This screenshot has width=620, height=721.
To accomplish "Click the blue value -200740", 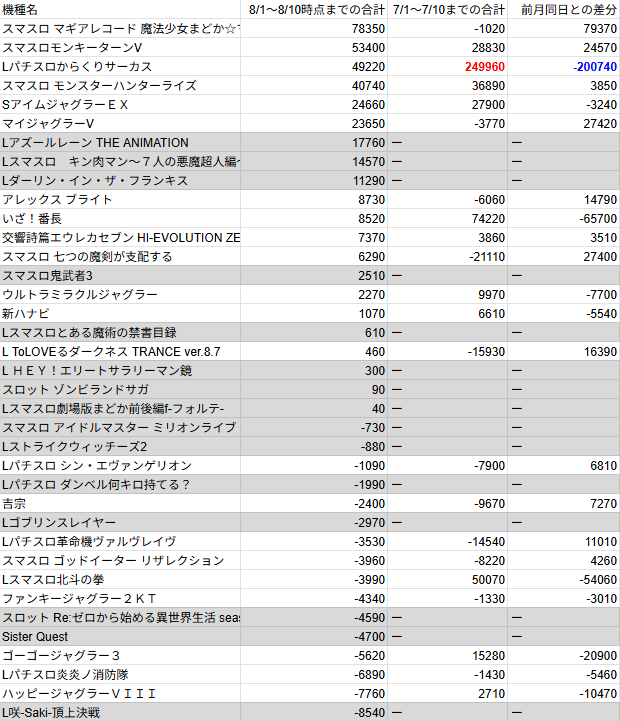I will [x=595, y=67].
